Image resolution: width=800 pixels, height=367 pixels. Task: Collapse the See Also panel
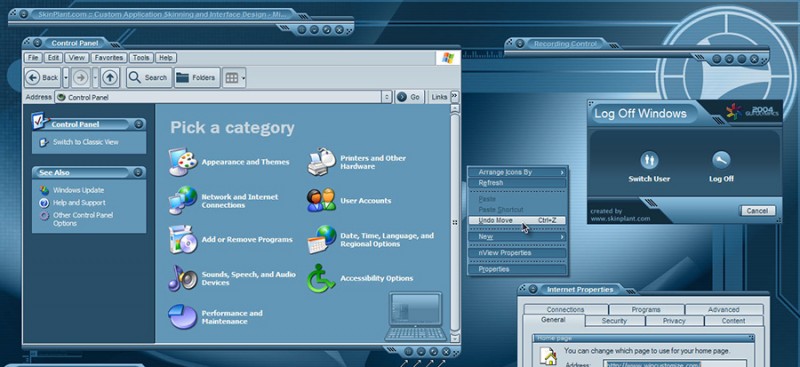tap(138, 173)
